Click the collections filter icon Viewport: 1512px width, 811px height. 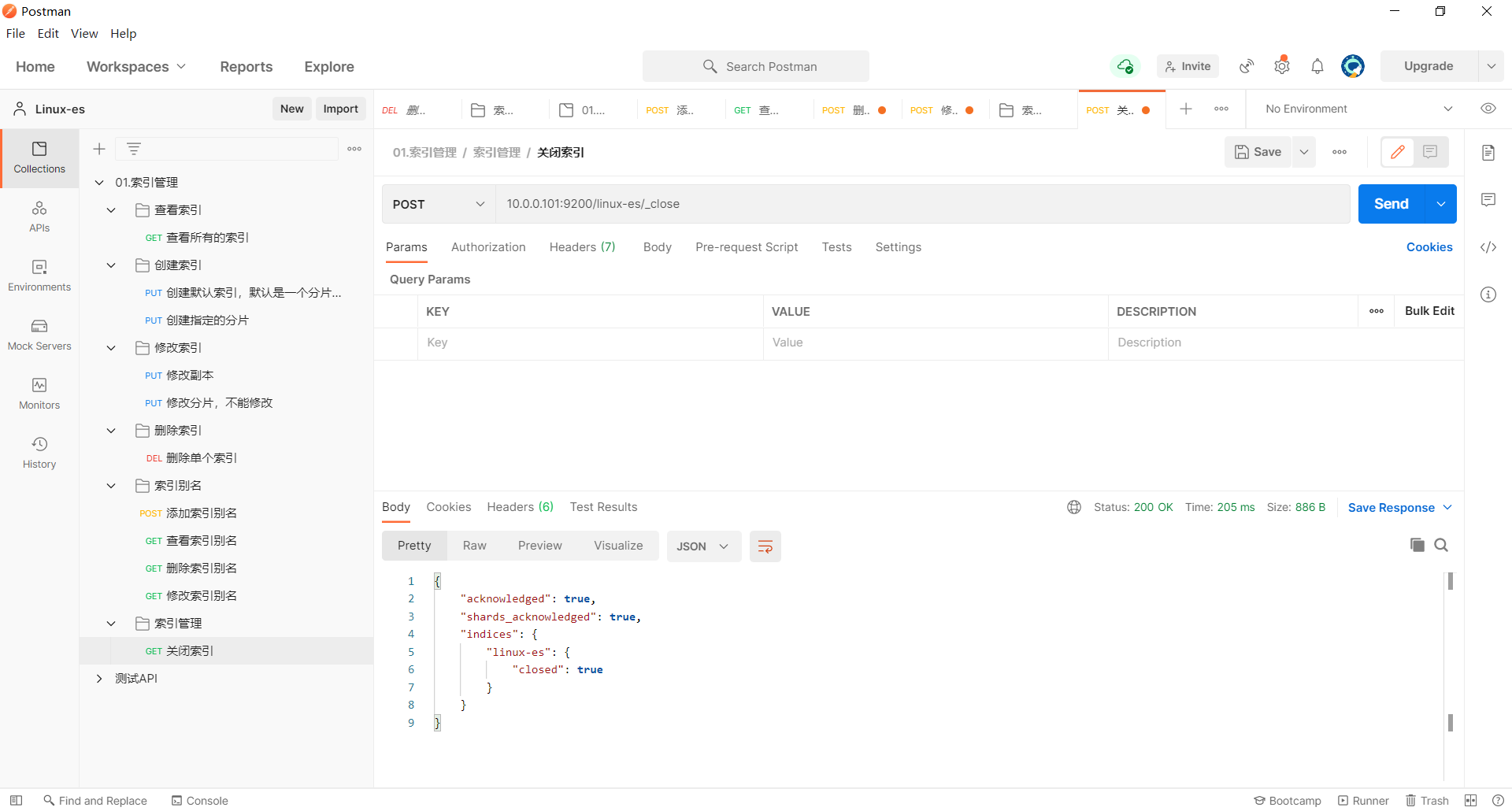click(x=134, y=149)
